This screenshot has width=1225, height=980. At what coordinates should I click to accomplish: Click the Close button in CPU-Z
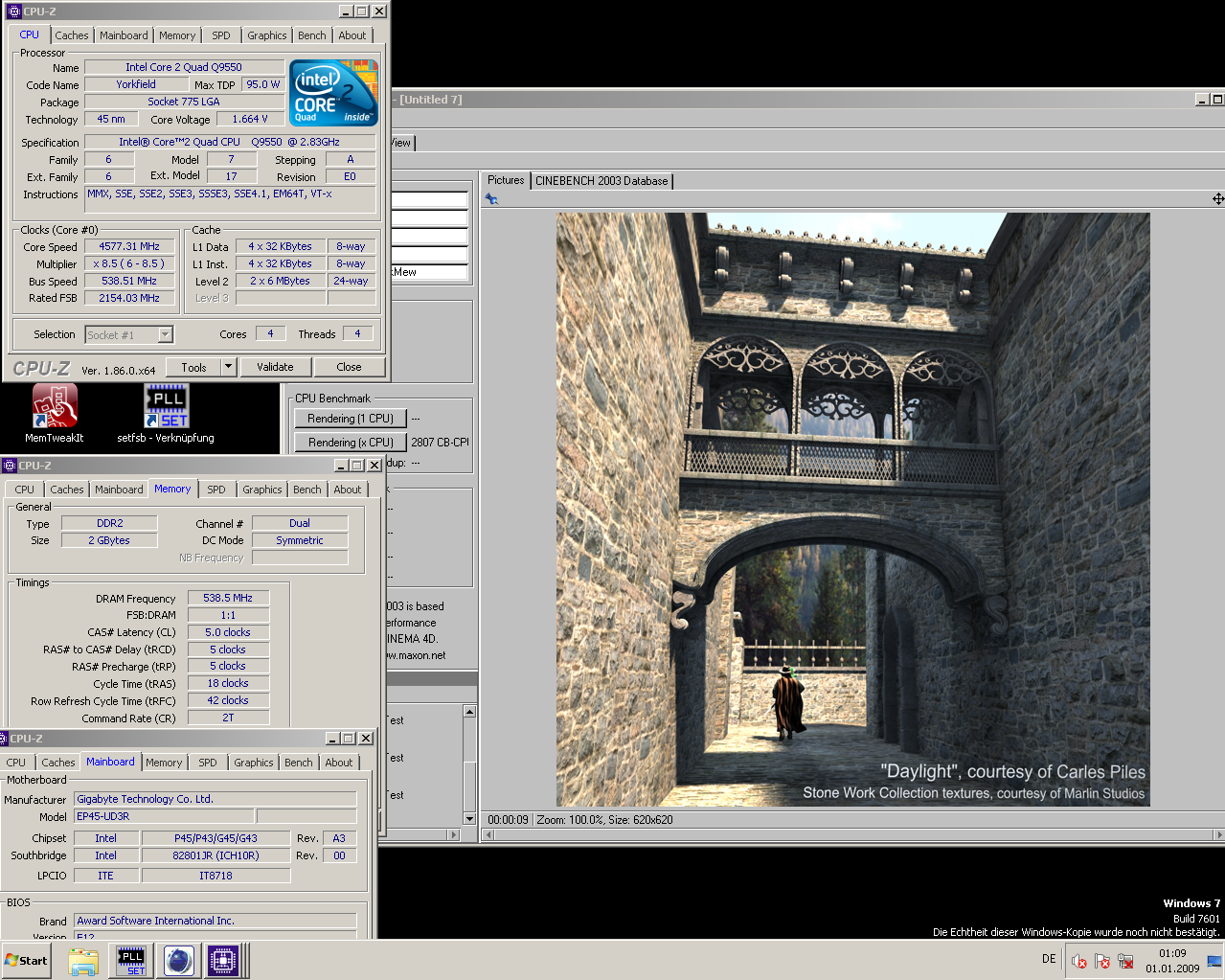click(349, 367)
